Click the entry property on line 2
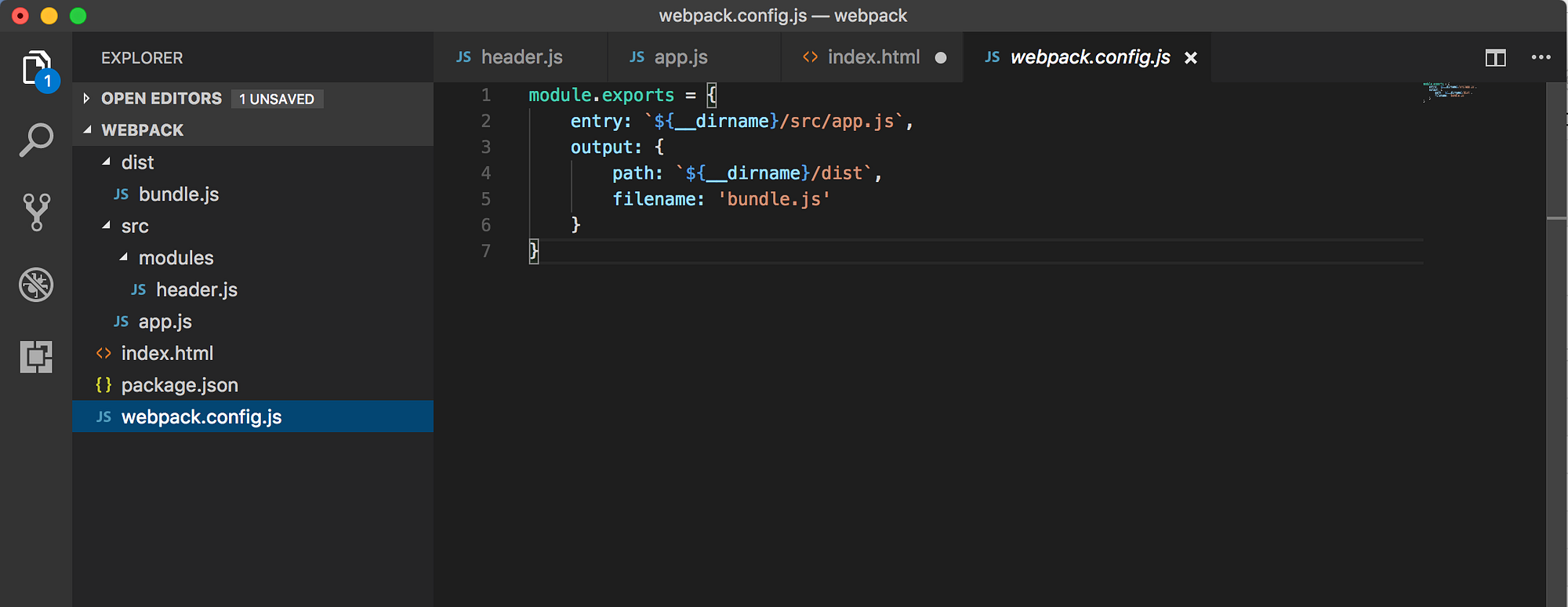The width and height of the screenshot is (1568, 607). click(596, 121)
